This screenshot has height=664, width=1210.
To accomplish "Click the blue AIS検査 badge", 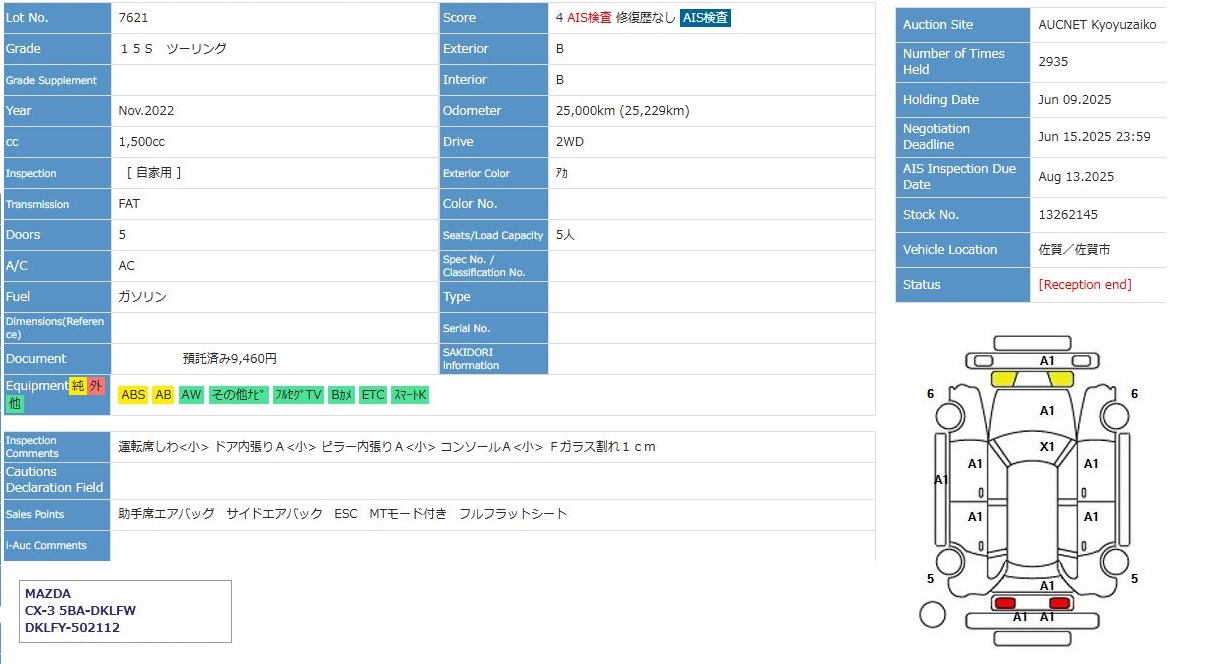I will point(705,18).
